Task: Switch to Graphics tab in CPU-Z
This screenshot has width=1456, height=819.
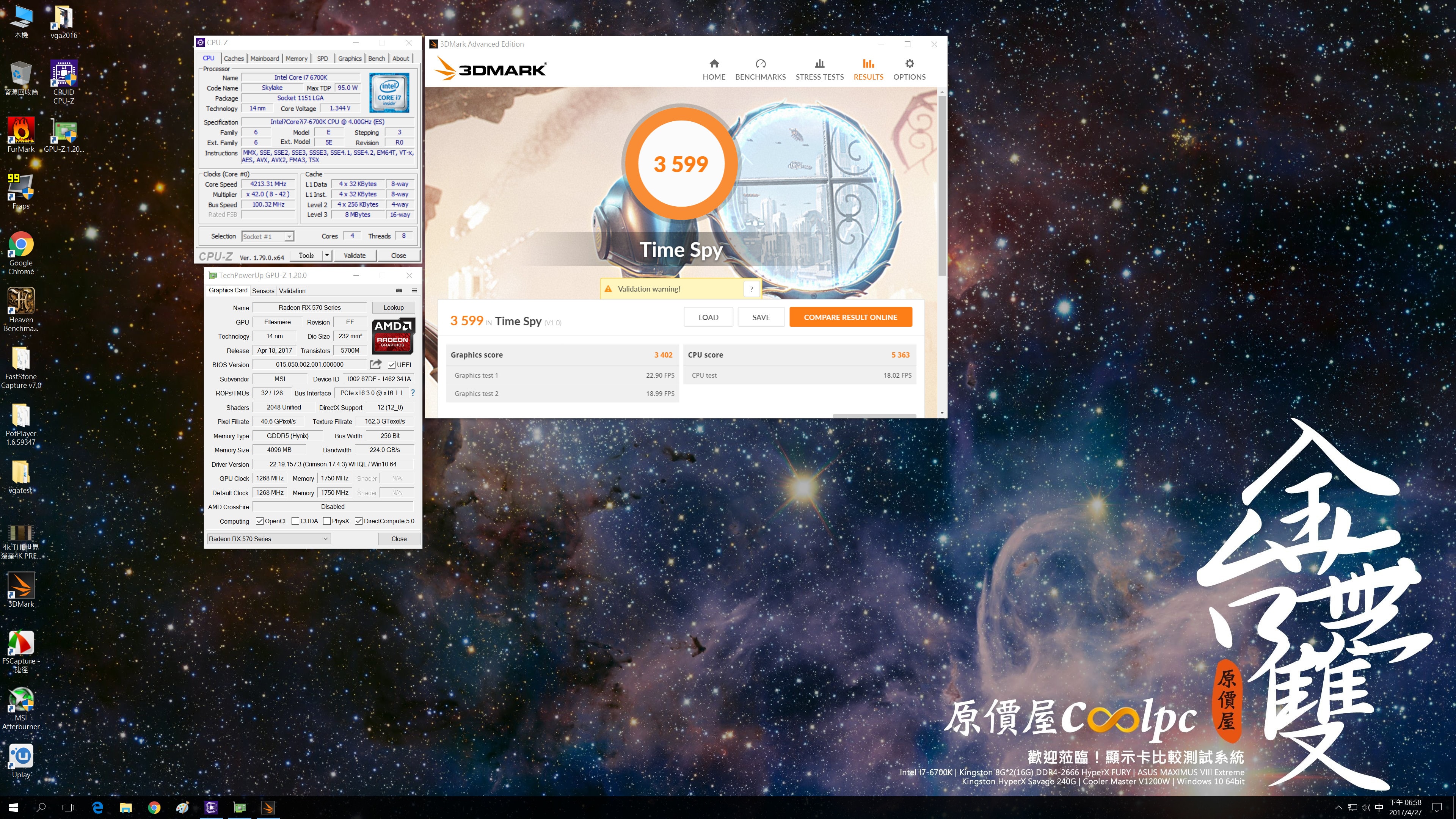Action: (x=350, y=58)
